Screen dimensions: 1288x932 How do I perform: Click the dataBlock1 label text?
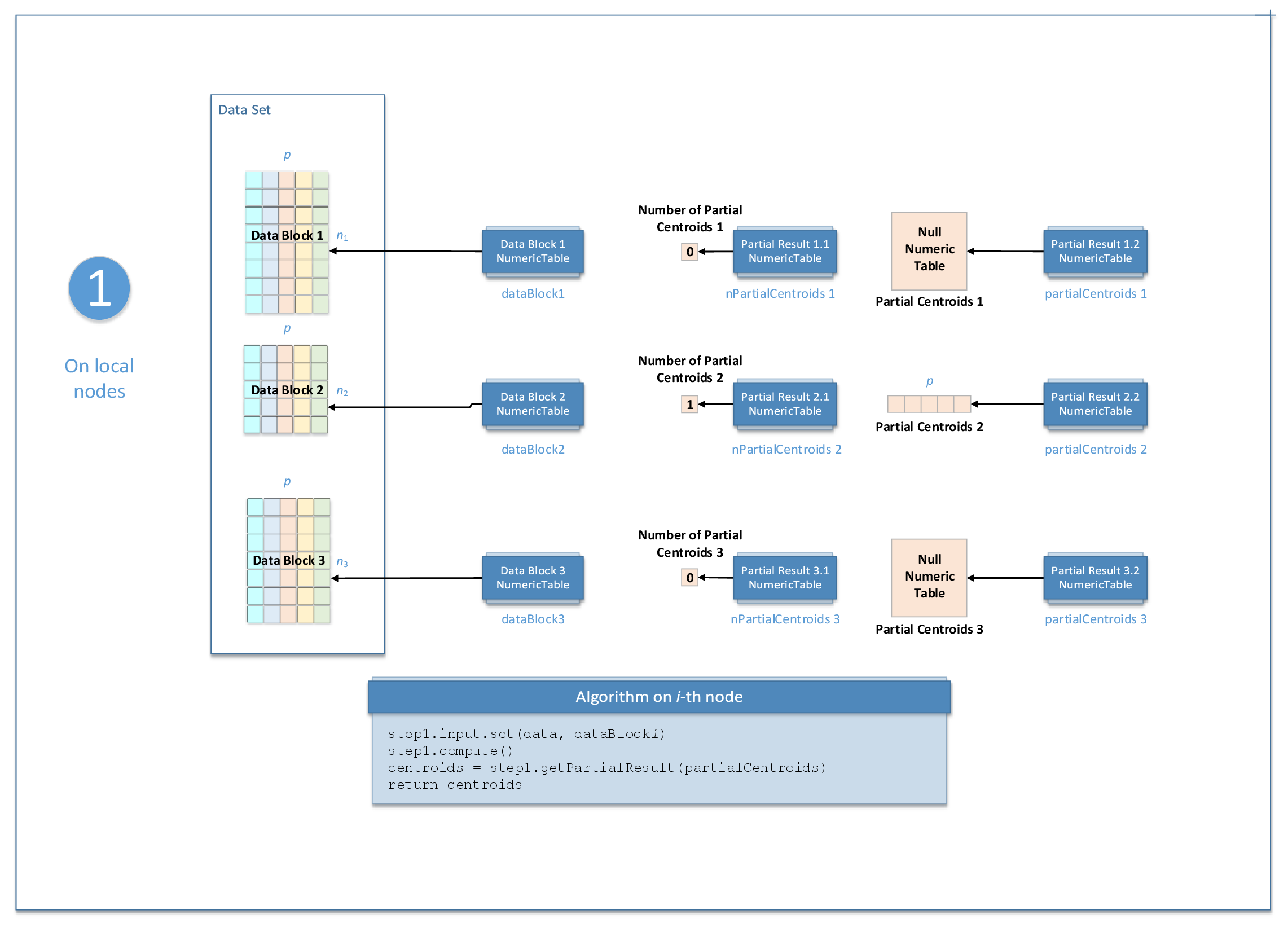point(533,293)
